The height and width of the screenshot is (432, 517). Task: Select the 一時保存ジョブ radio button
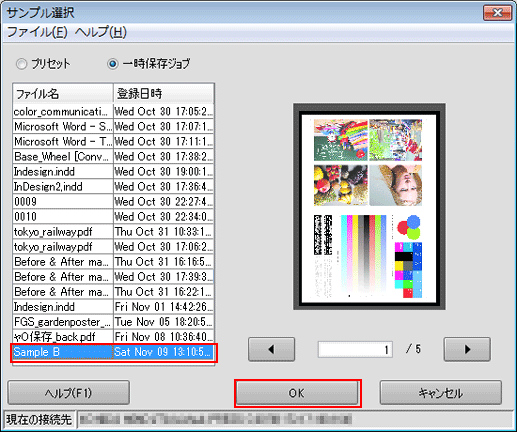(x=113, y=64)
